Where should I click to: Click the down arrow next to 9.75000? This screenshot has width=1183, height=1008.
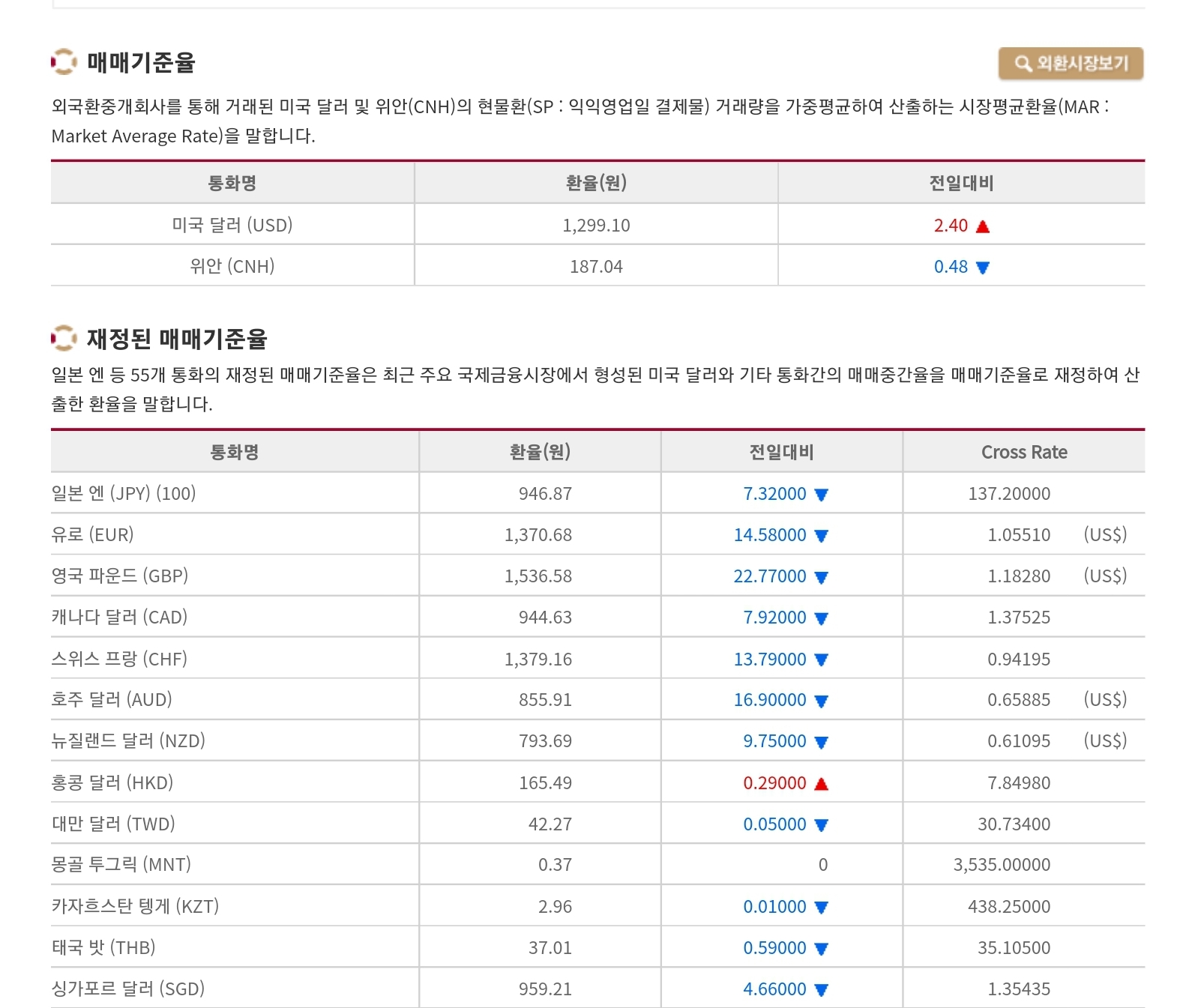(x=821, y=742)
